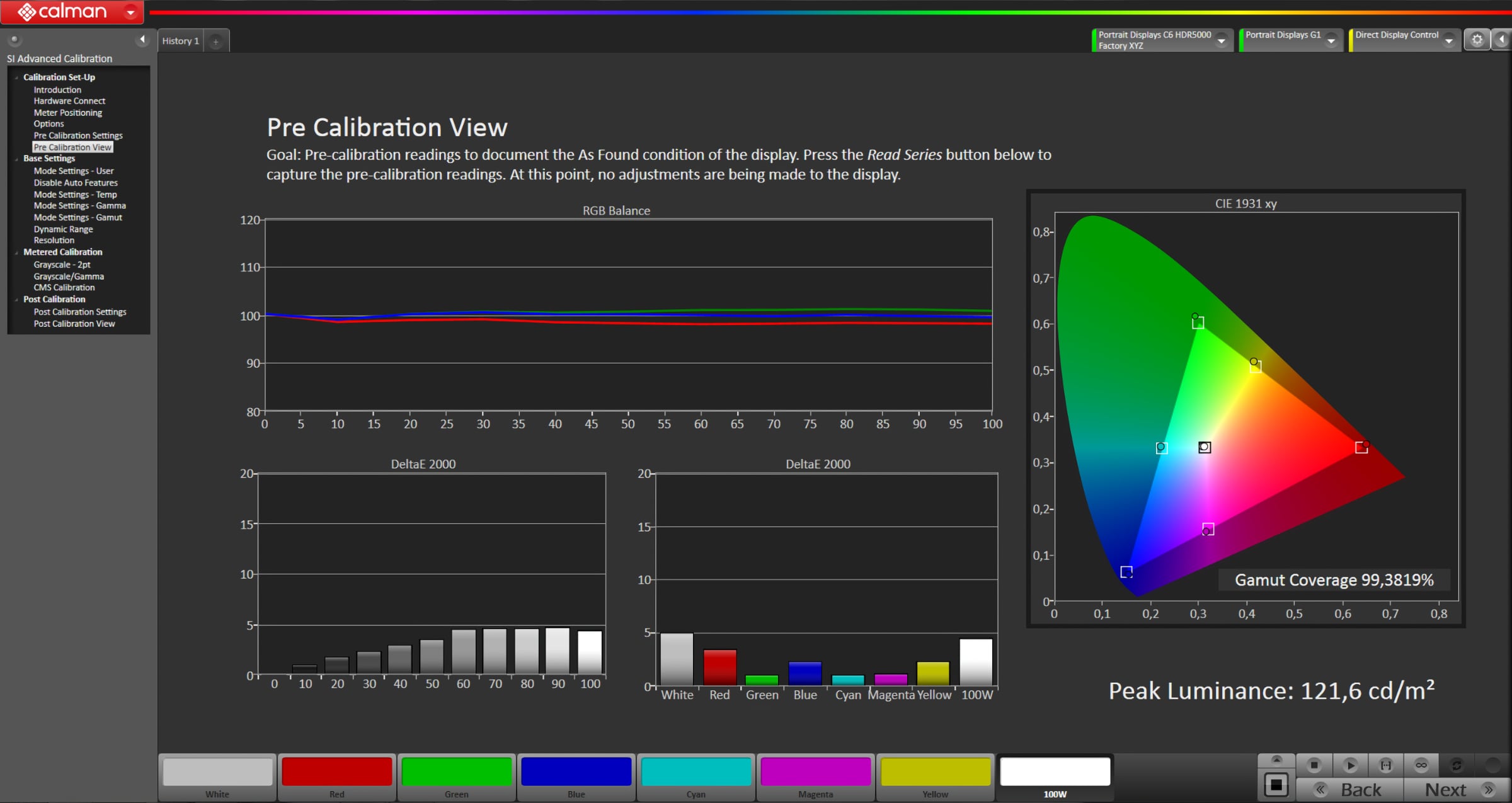
Task: Open the Calman logo menu dropdown
Action: [x=130, y=11]
